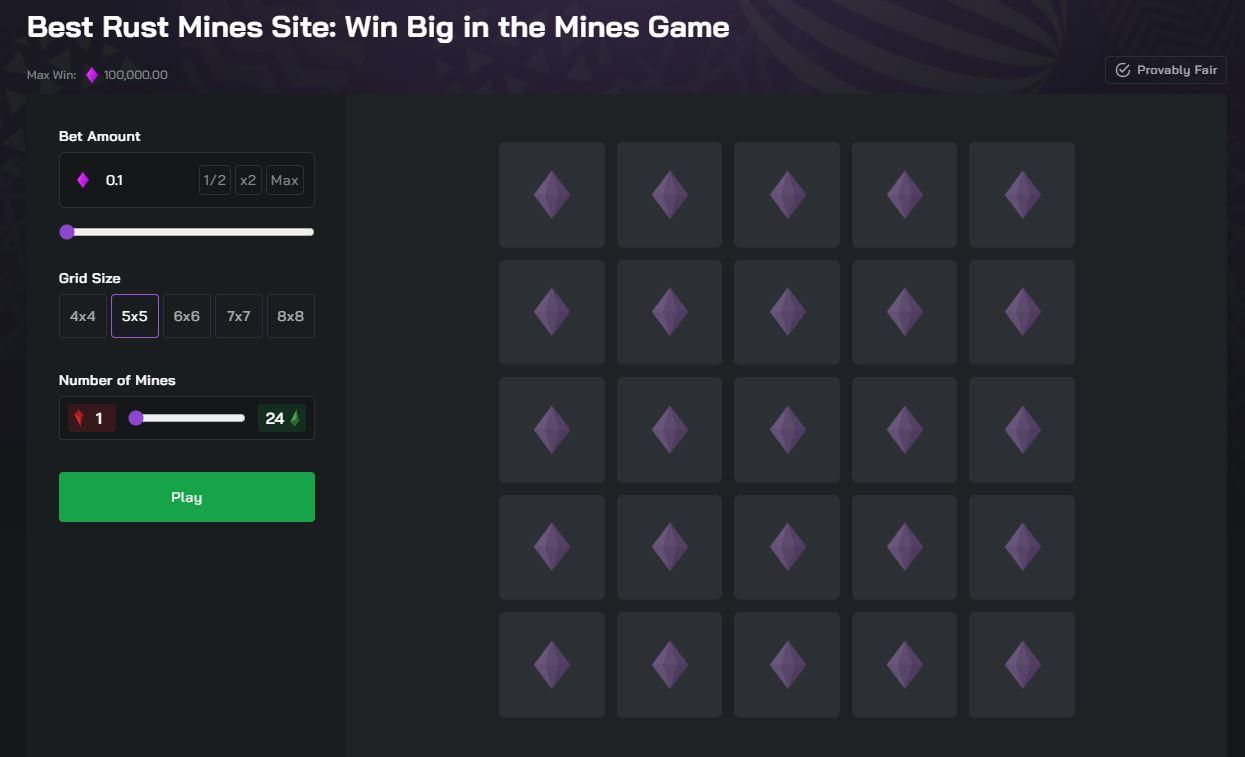Click the pink gem icon in Bet Amount
The height and width of the screenshot is (757, 1245).
pos(83,180)
